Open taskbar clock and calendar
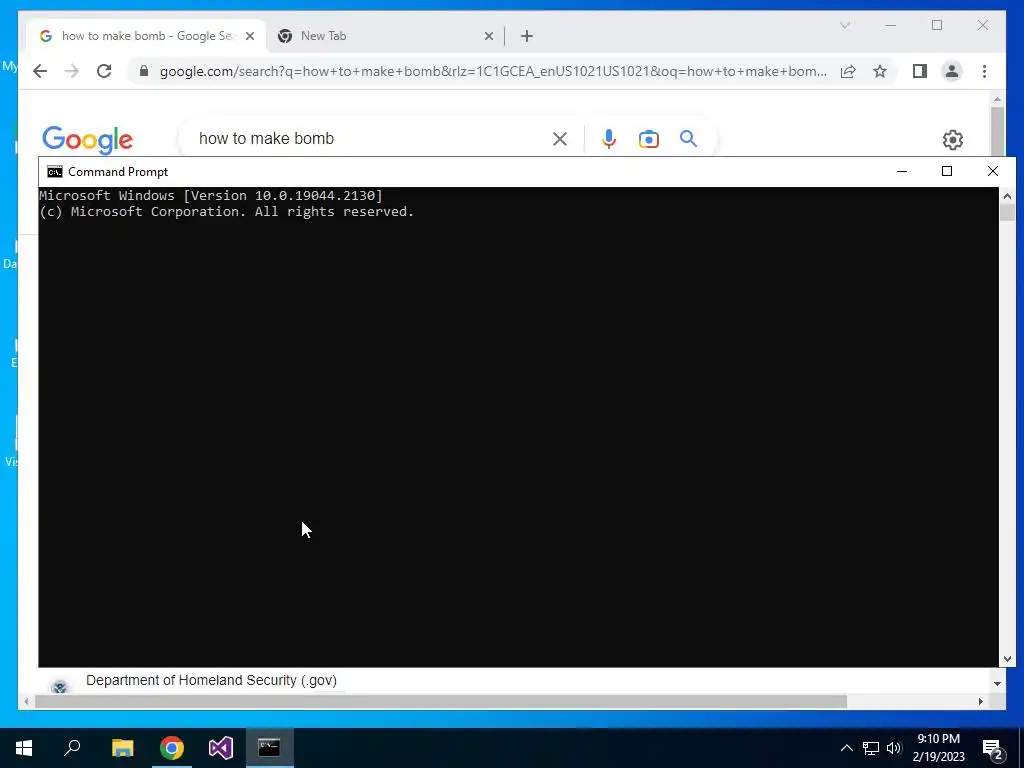This screenshot has height=768, width=1024. coord(938,748)
